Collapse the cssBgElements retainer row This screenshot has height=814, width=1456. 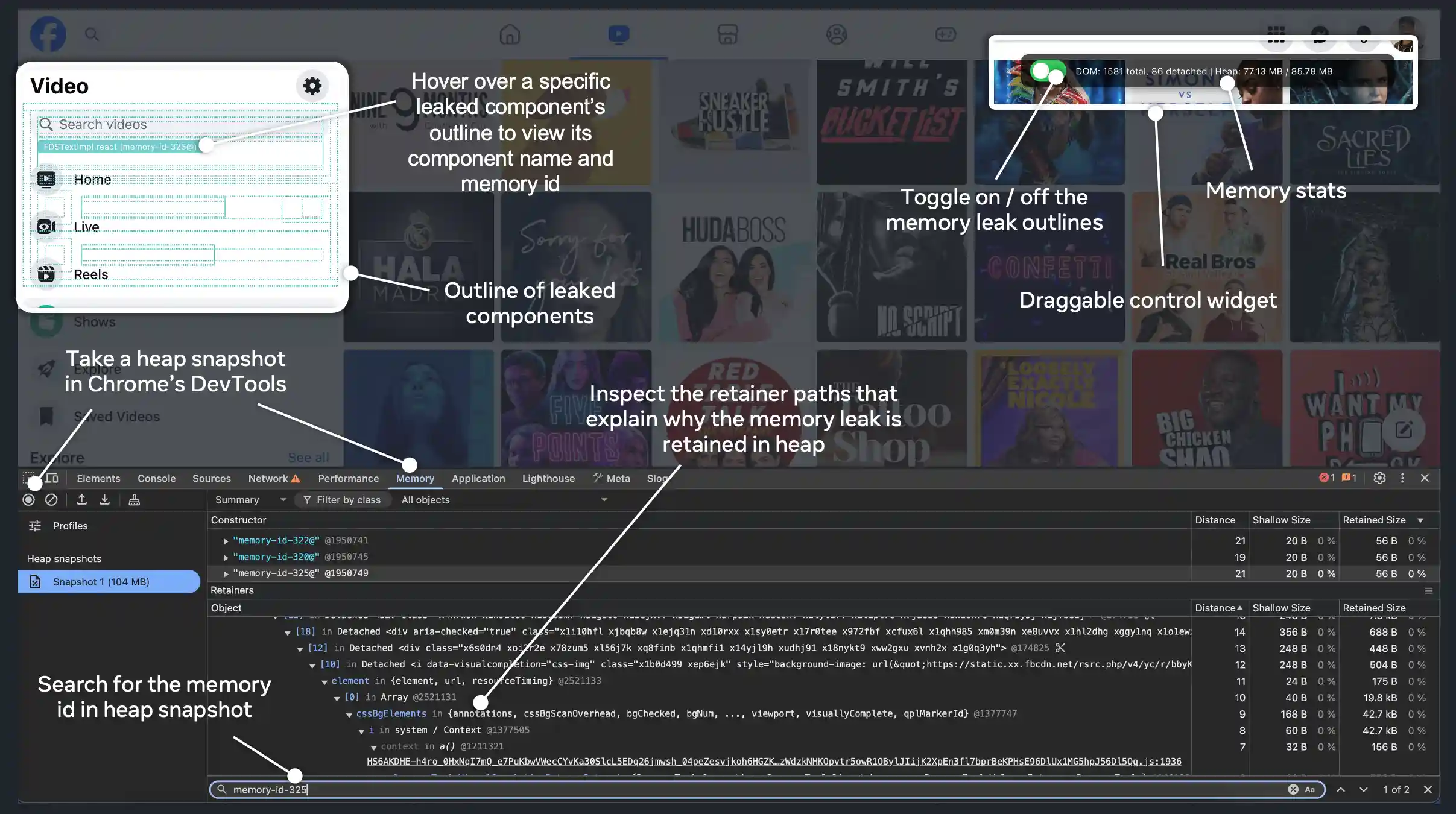click(349, 715)
